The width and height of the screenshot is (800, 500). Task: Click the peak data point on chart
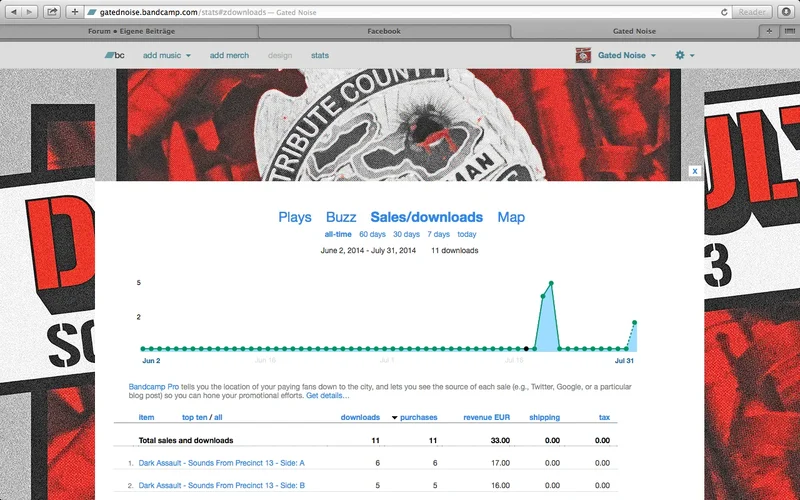point(551,283)
